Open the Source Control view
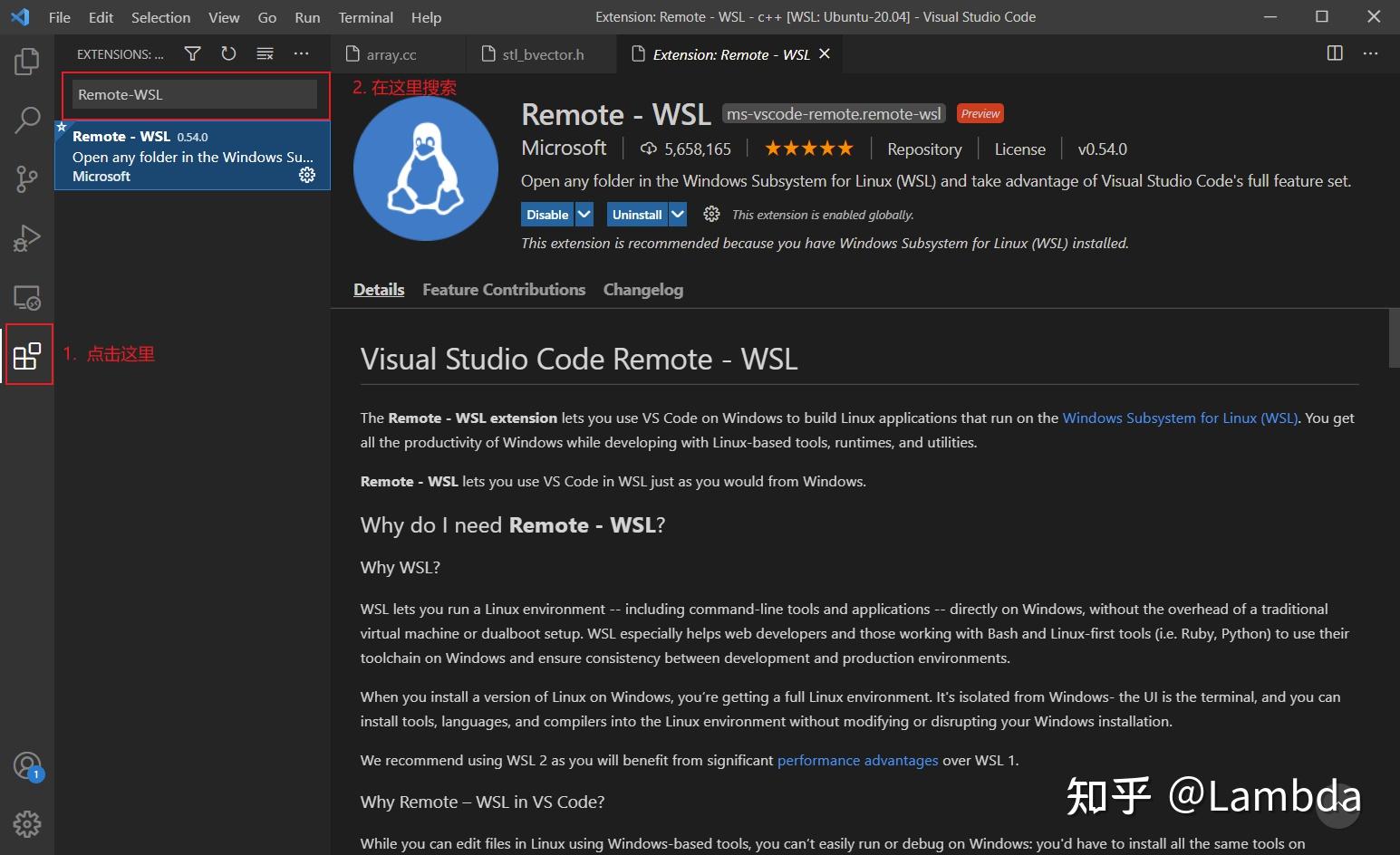The height and width of the screenshot is (855, 1400). point(26,178)
